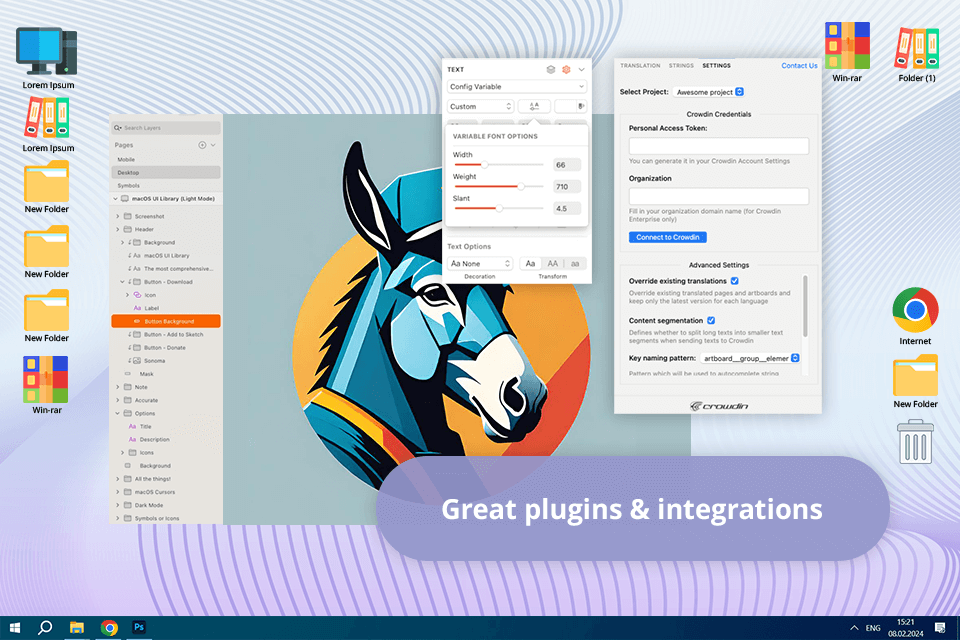
Task: Click the Mask layer rectangle icon
Action: click(127, 374)
